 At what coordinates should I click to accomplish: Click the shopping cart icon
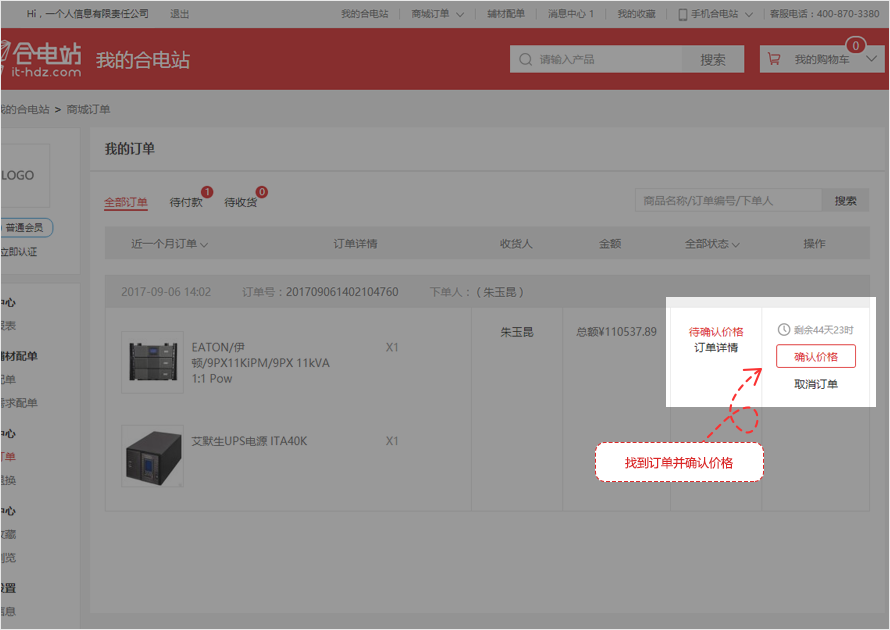774,60
